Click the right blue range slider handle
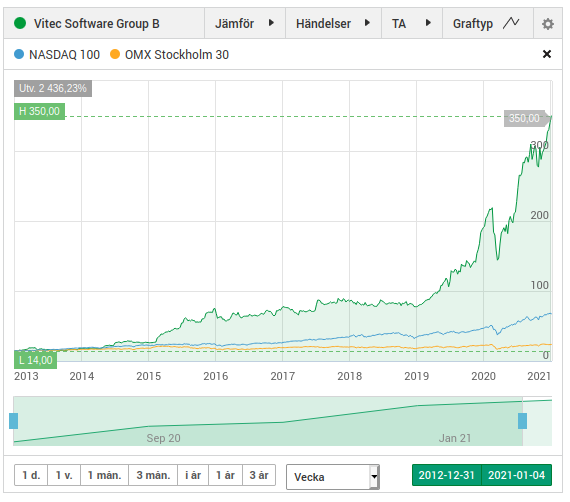570x502 pixels. coord(522,421)
